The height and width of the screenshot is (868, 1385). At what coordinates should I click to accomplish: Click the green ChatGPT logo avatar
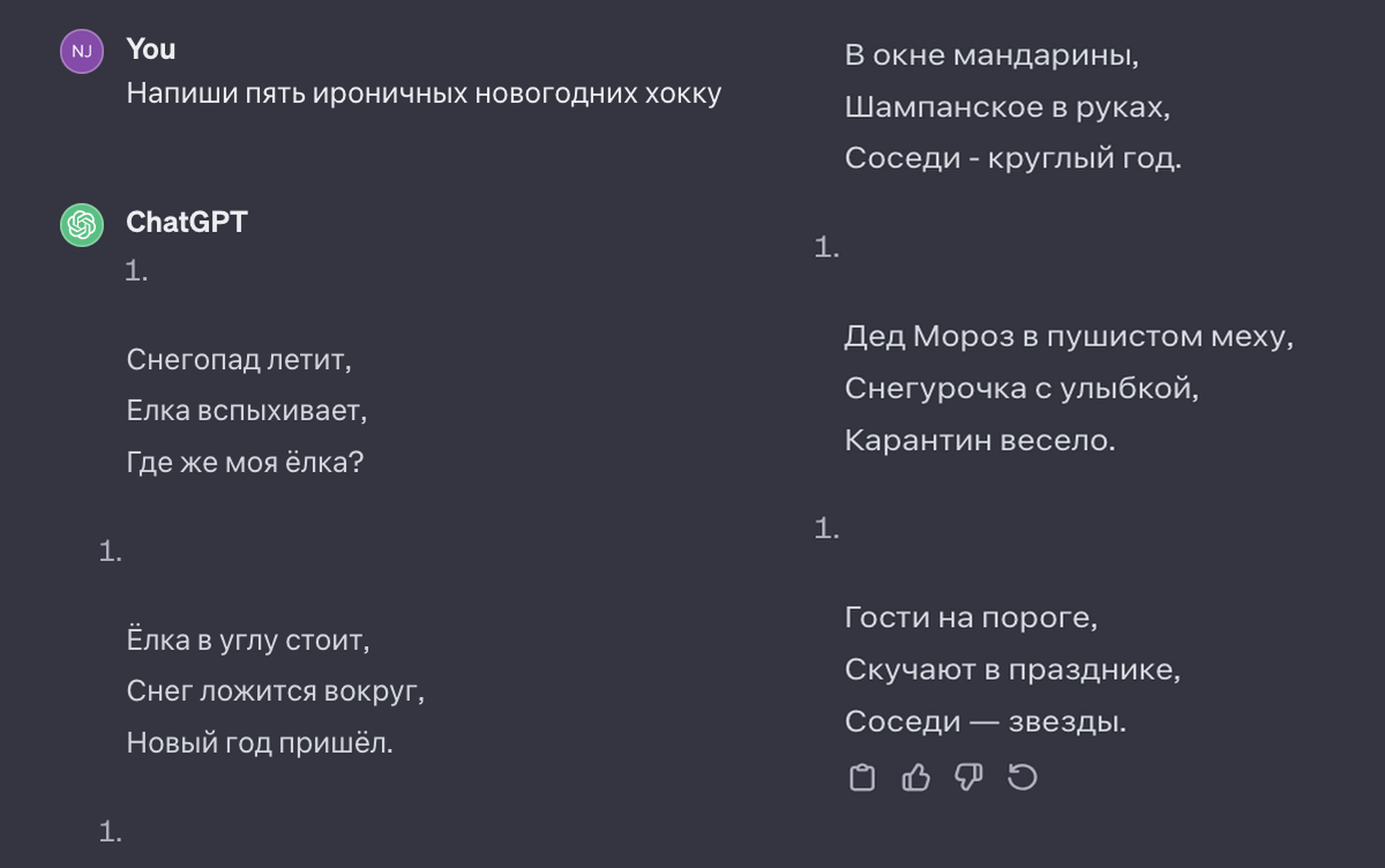pos(82,225)
